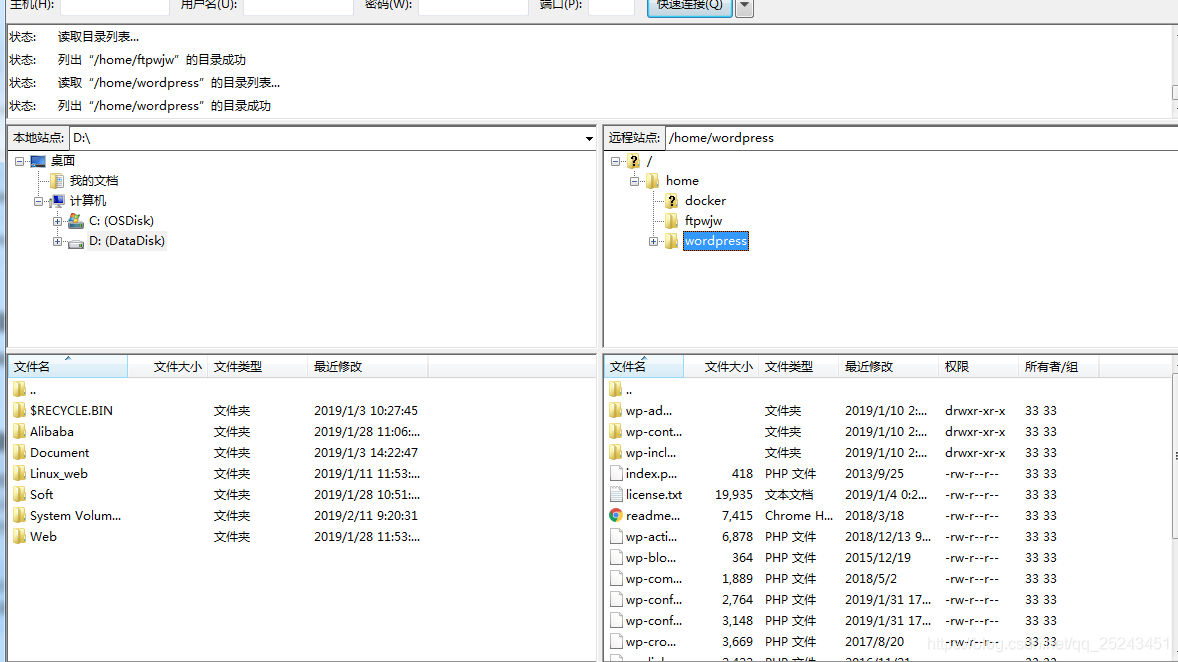Select the C: (OSDisk) drive icon
The width and height of the screenshot is (1178, 662).
pos(75,220)
